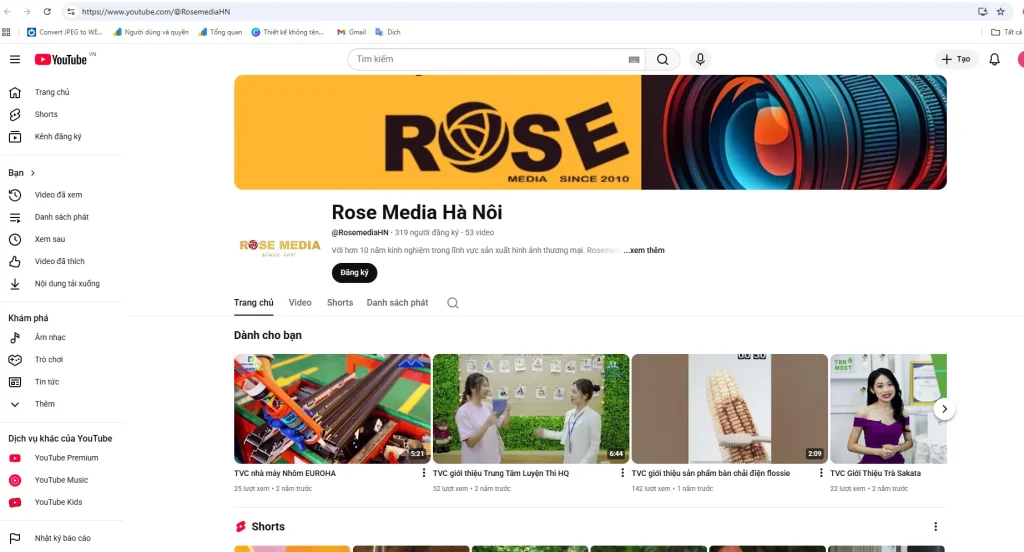Open Danh sách phát sidebar icon
The image size is (1024, 552).
(x=15, y=218)
